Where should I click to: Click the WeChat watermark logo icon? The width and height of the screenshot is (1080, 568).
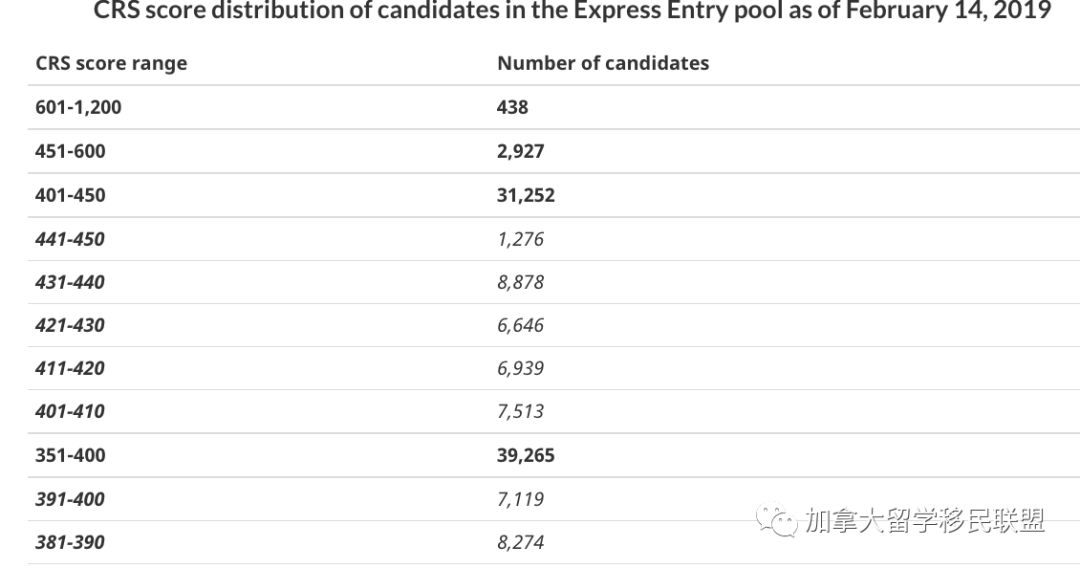[x=776, y=519]
